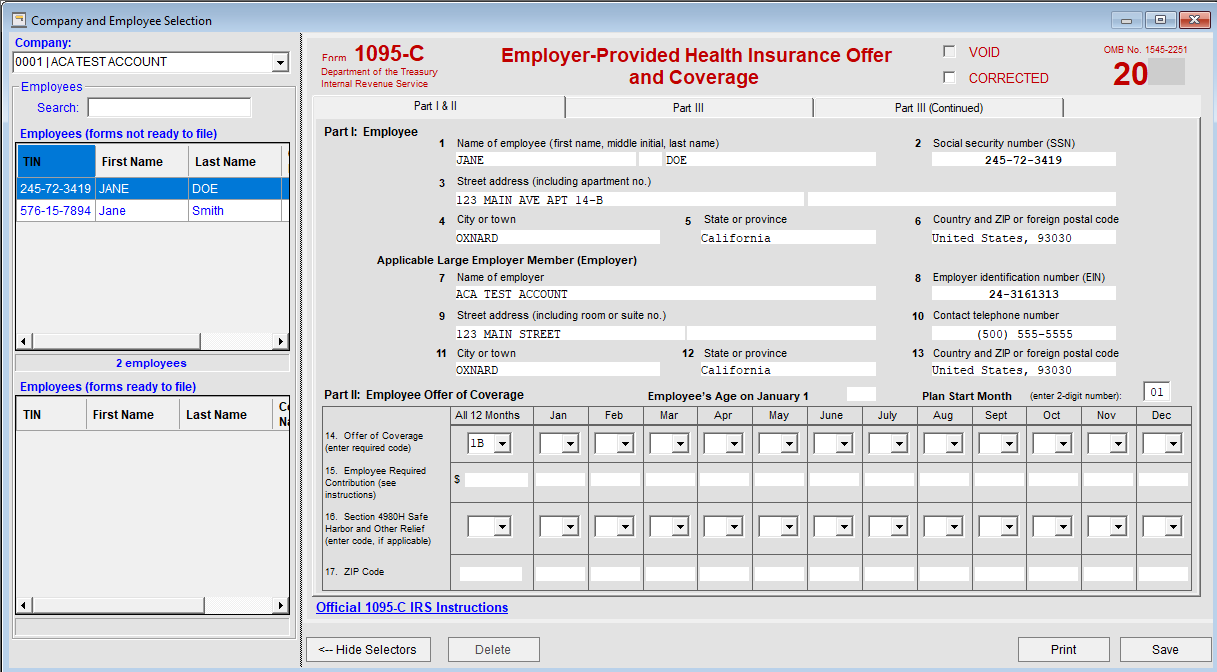The height and width of the screenshot is (672, 1217).
Task: Minimize the Company and Employee Selection window
Action: [1127, 20]
